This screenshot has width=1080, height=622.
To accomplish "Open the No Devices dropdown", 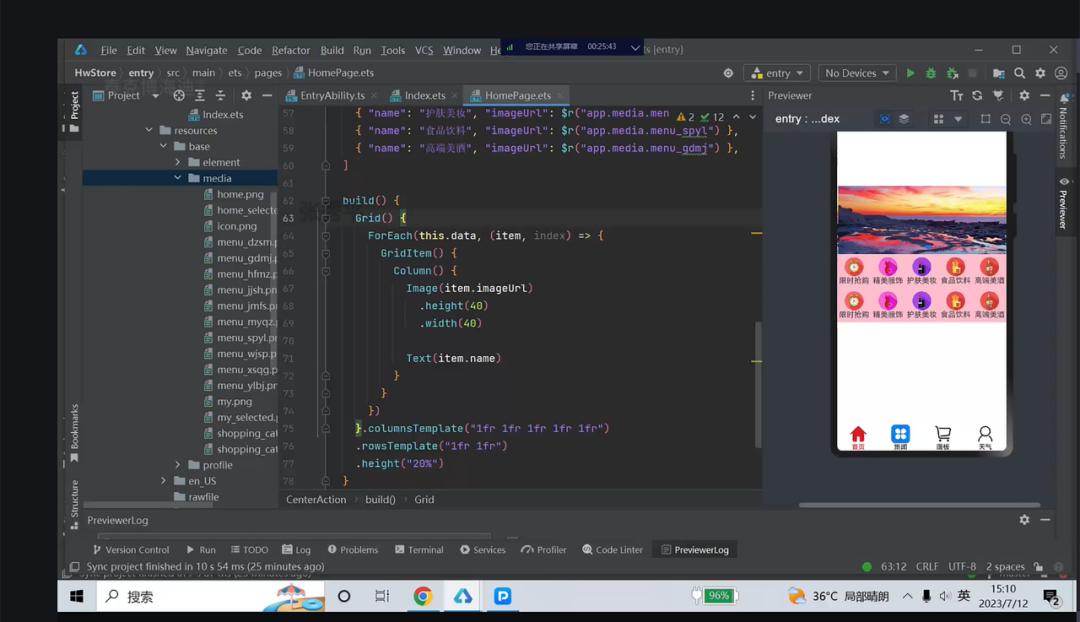I will [x=856, y=73].
